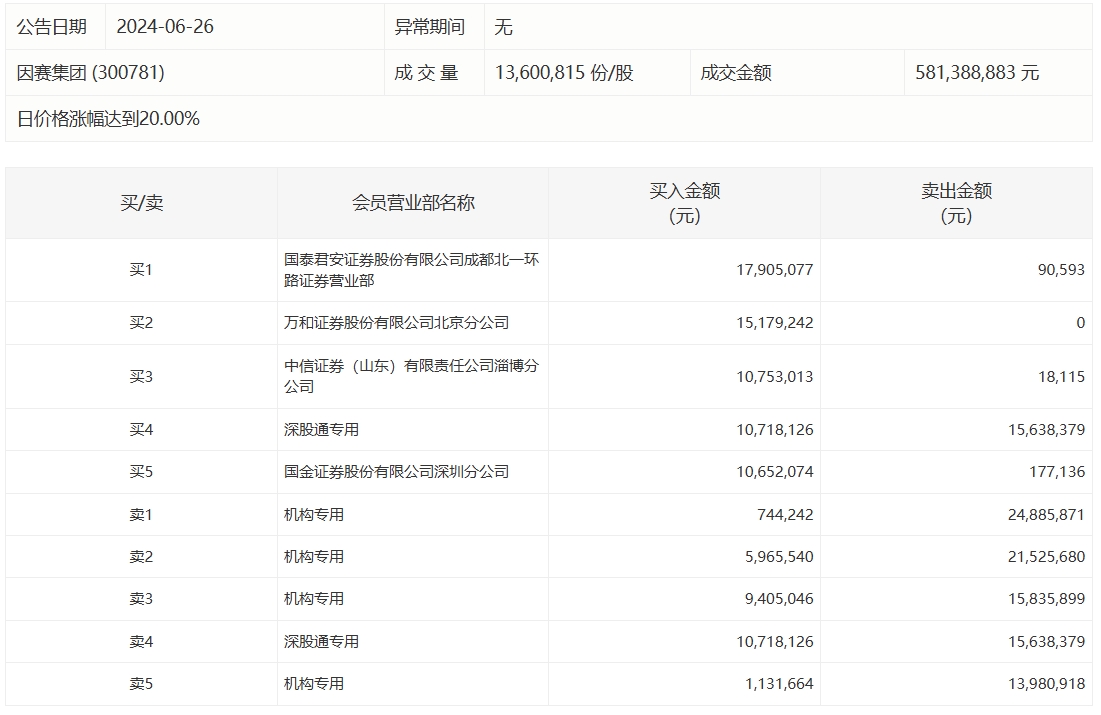Click the 成交金额 label
The image size is (1101, 715).
736,72
